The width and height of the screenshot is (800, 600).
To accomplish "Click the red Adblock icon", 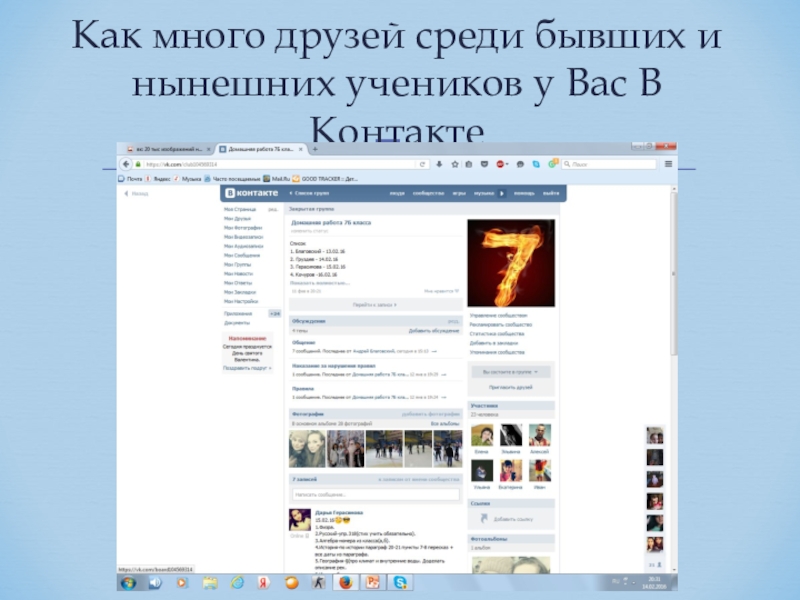I will [x=501, y=164].
